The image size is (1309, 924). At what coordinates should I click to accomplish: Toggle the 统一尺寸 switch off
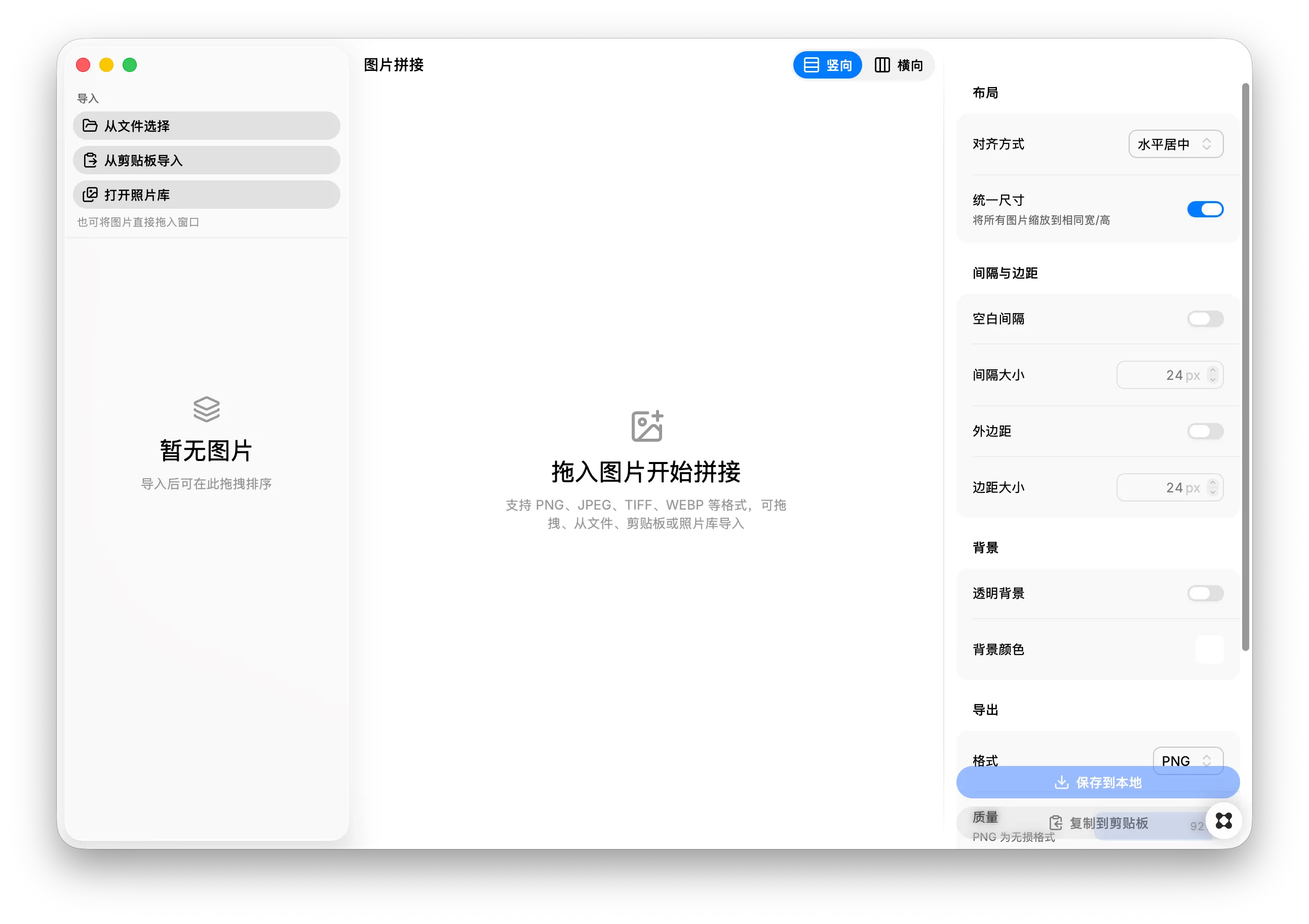coord(1205,209)
